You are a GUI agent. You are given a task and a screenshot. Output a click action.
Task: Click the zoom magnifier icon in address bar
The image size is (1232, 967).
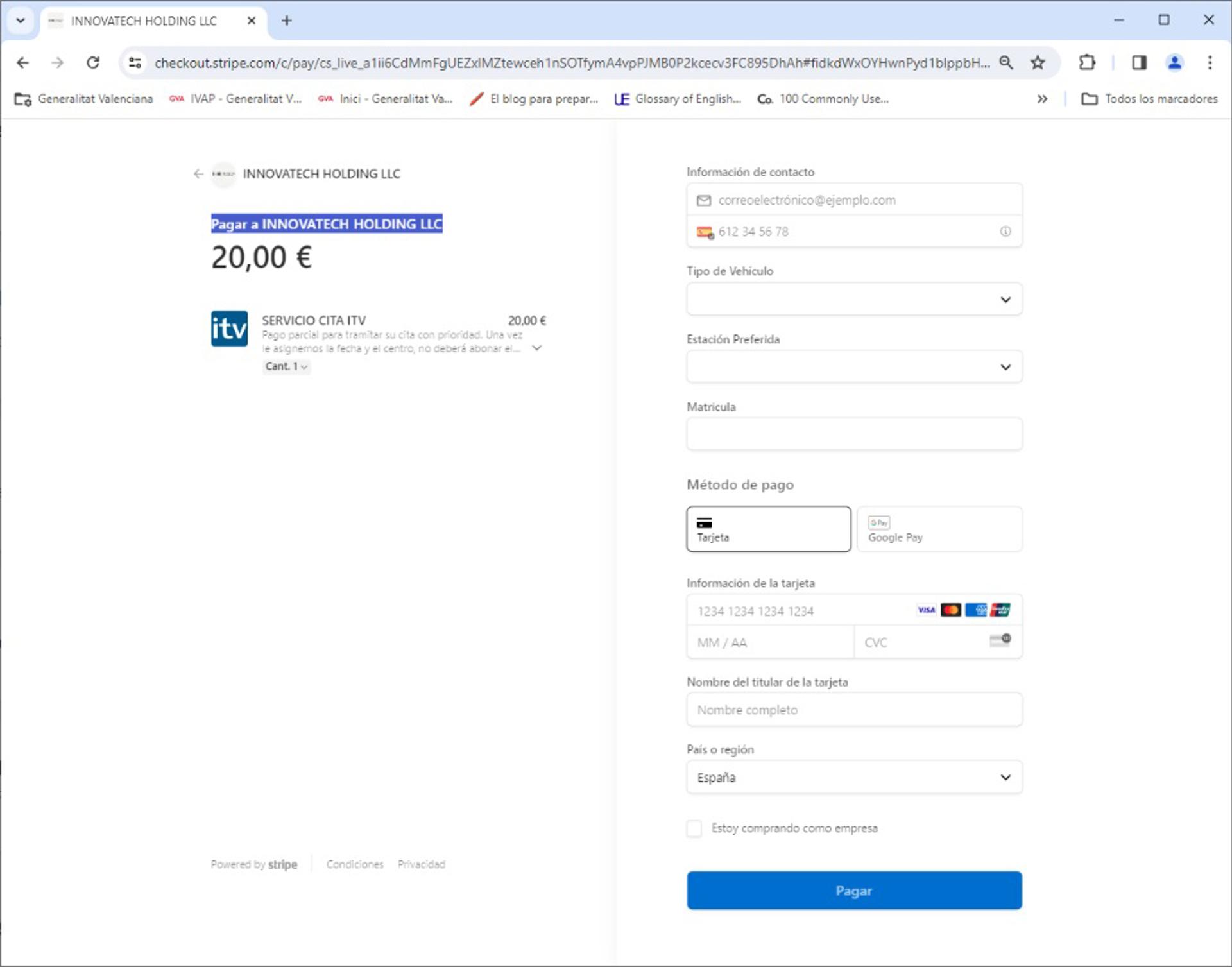[x=1006, y=63]
